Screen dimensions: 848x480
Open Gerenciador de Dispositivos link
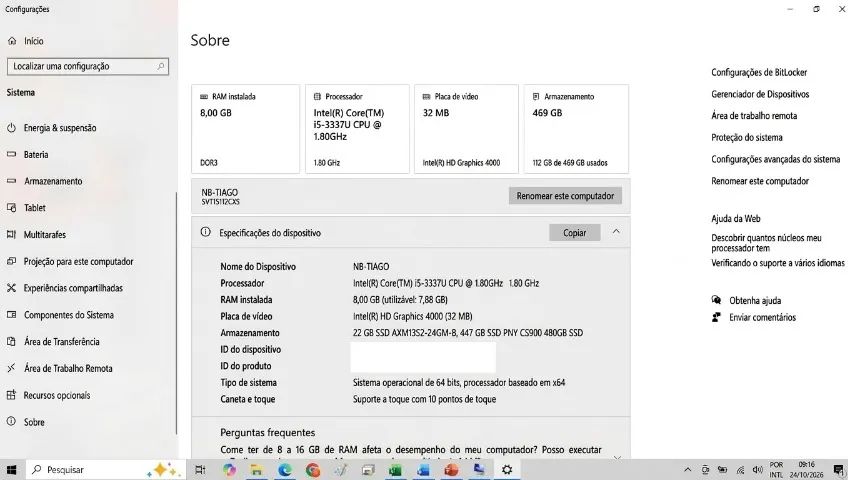[x=760, y=94]
